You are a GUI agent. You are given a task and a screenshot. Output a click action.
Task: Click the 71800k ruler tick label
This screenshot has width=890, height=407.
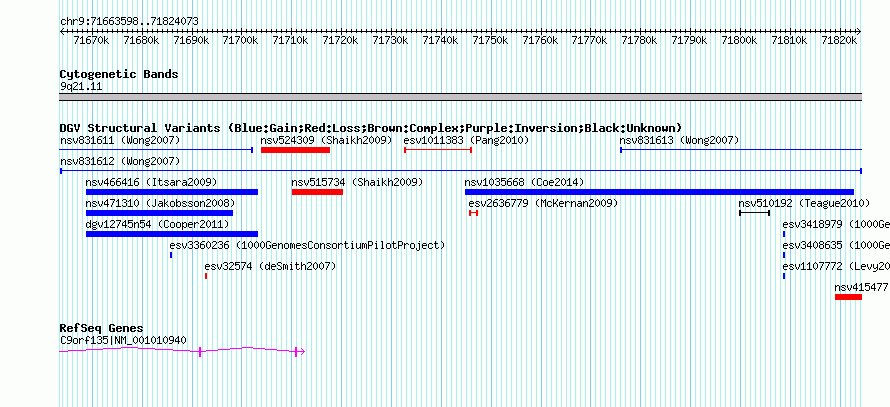(x=740, y=40)
